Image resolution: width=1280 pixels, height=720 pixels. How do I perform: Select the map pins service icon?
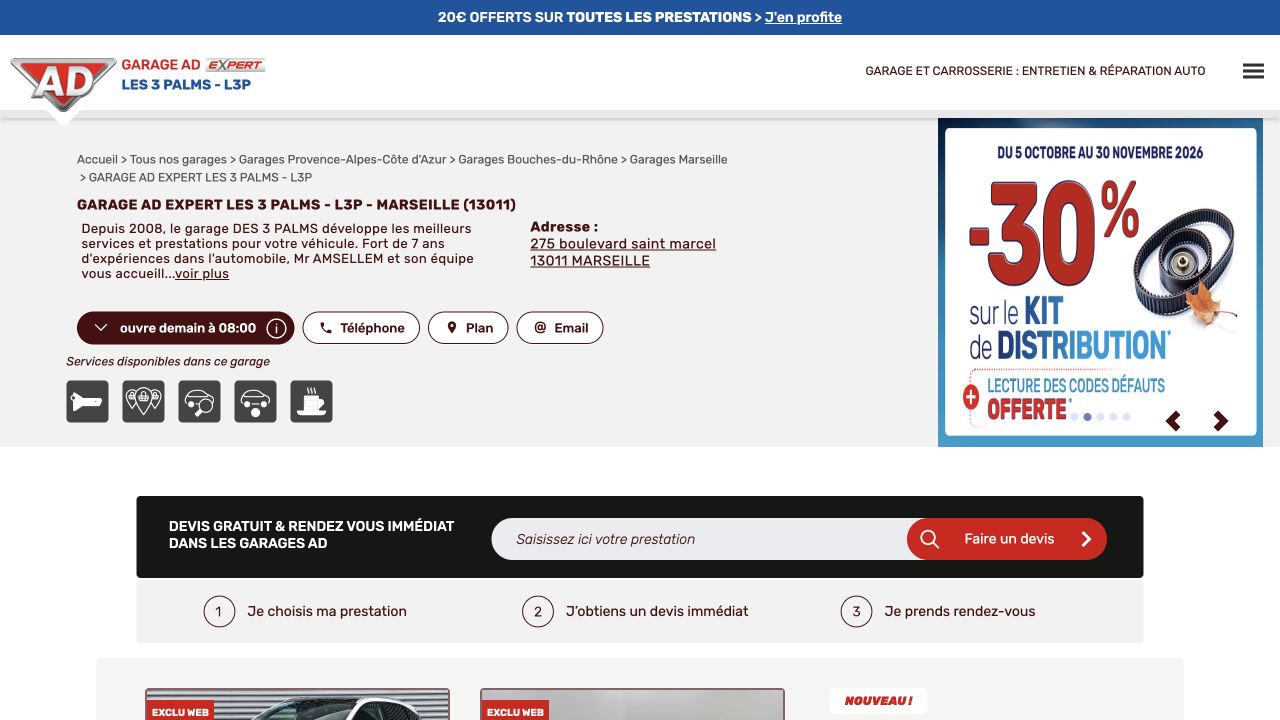coord(144,402)
